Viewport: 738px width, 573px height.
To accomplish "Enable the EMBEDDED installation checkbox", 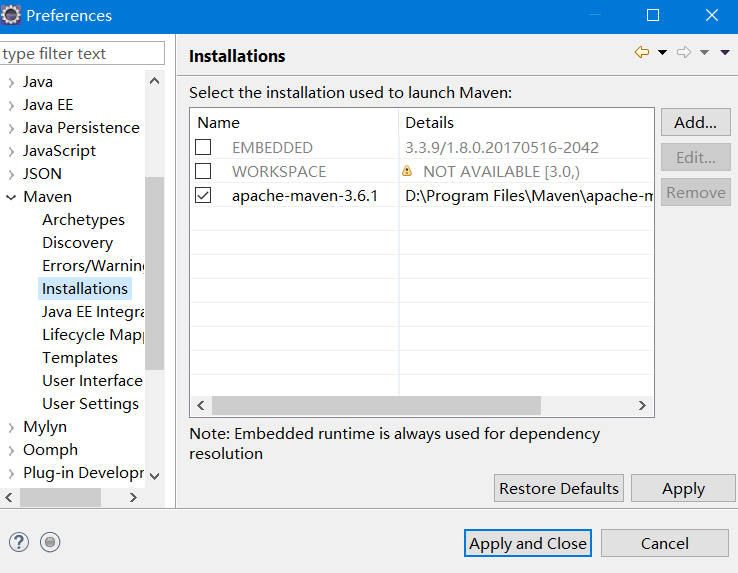I will tap(203, 147).
